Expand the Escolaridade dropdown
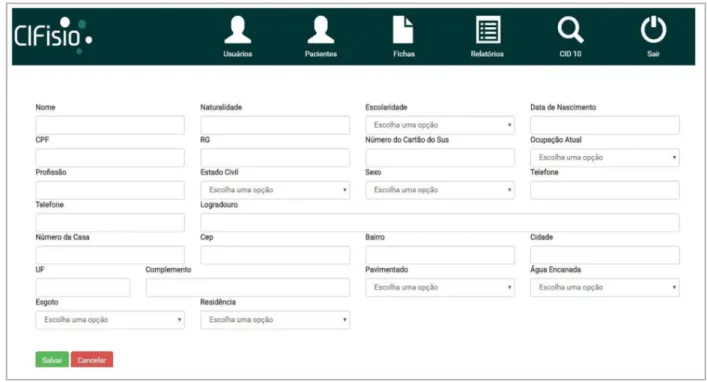The height and width of the screenshot is (382, 707). (x=440, y=125)
